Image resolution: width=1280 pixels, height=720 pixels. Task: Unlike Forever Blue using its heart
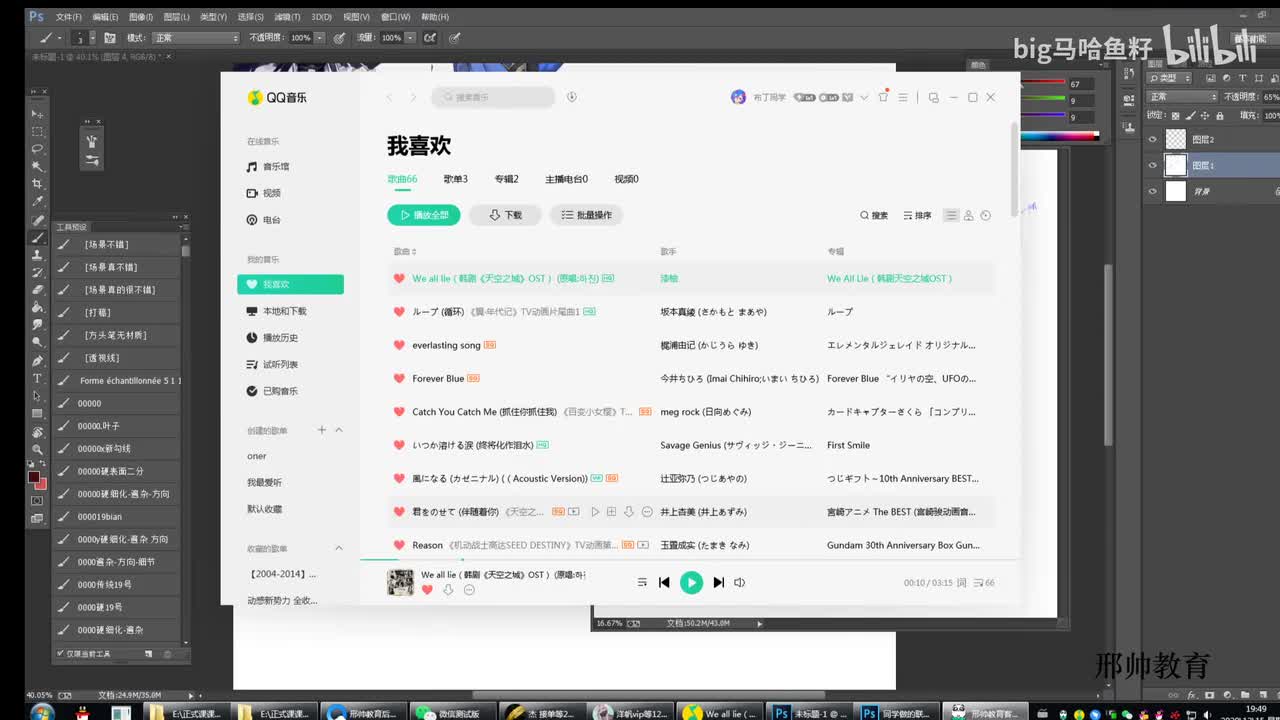(x=399, y=378)
